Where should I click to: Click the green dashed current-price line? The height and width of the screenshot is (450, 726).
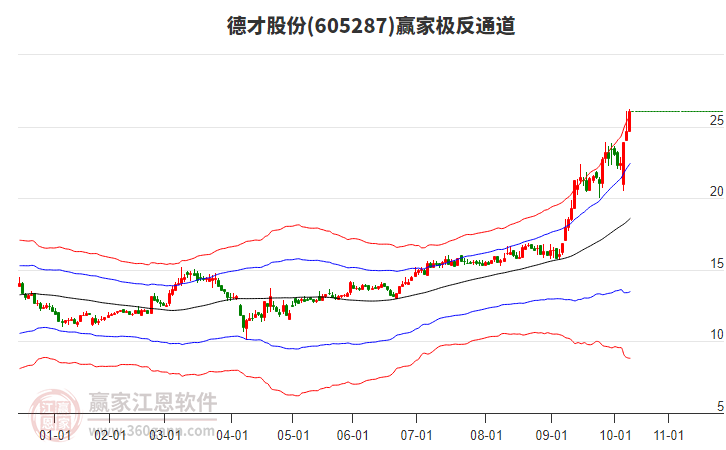(x=677, y=111)
